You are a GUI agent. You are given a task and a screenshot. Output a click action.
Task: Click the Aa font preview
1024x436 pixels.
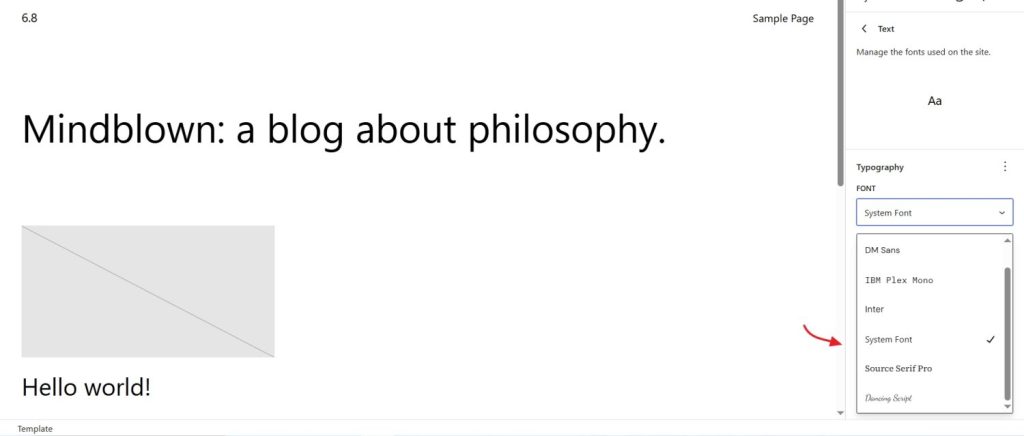(x=935, y=101)
